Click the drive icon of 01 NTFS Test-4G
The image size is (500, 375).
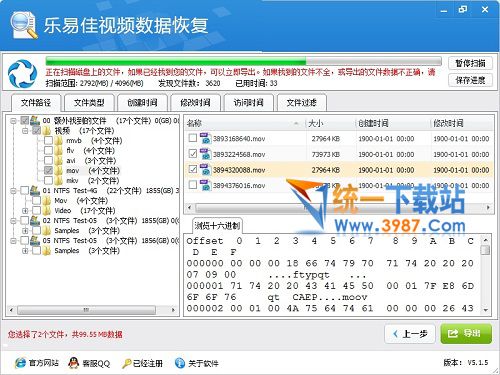35,190
